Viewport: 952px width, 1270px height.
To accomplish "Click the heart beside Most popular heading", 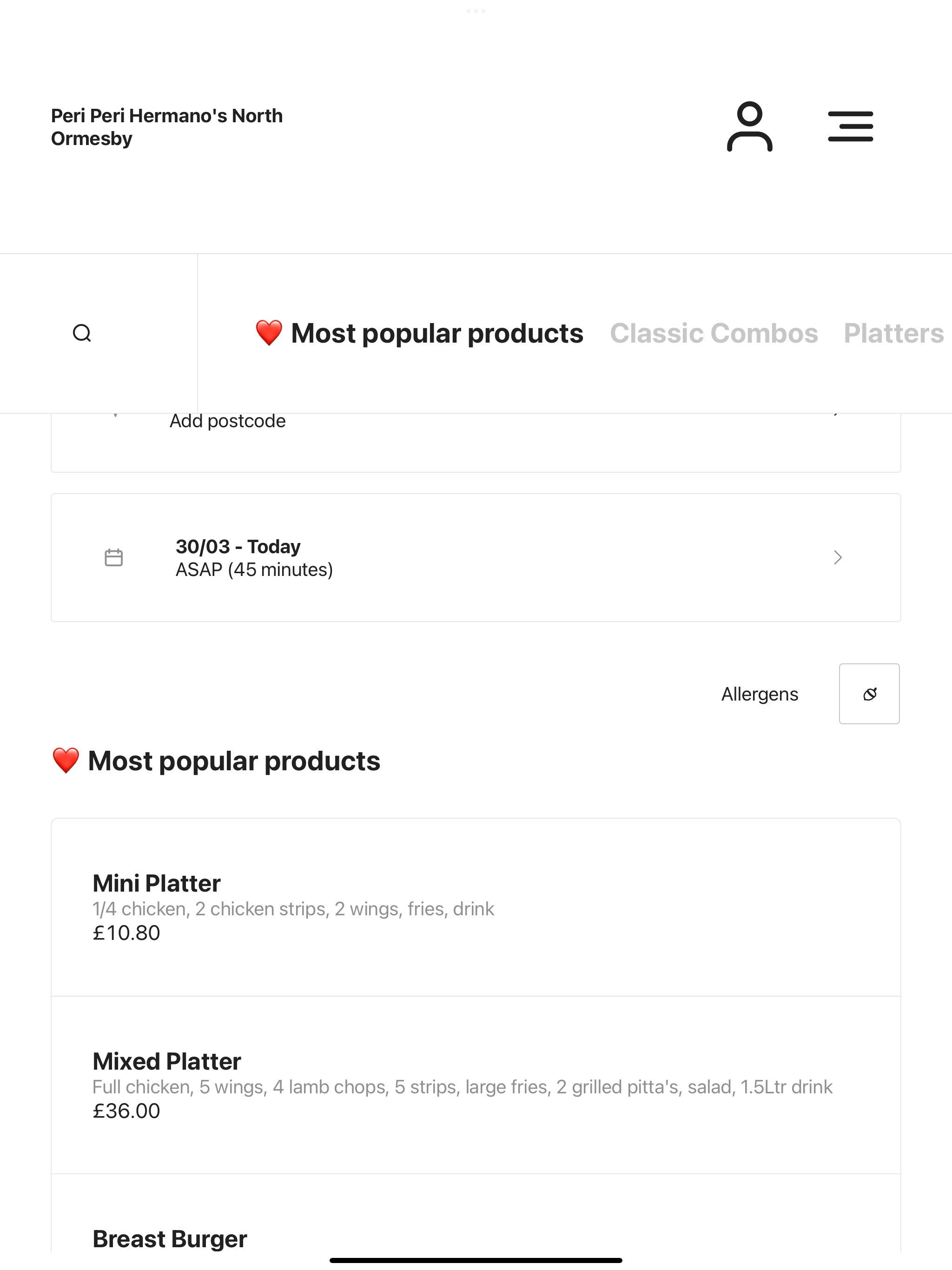I will [66, 761].
